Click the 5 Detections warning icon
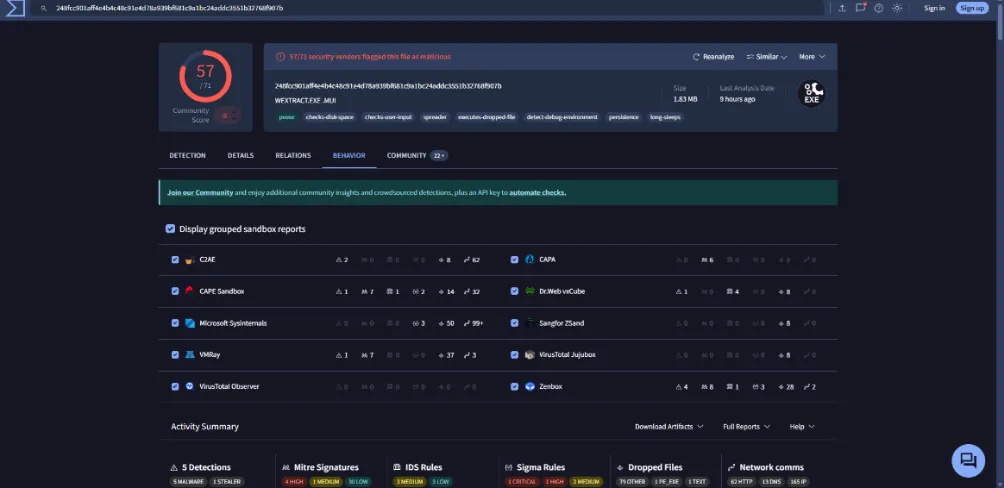 tap(174, 468)
